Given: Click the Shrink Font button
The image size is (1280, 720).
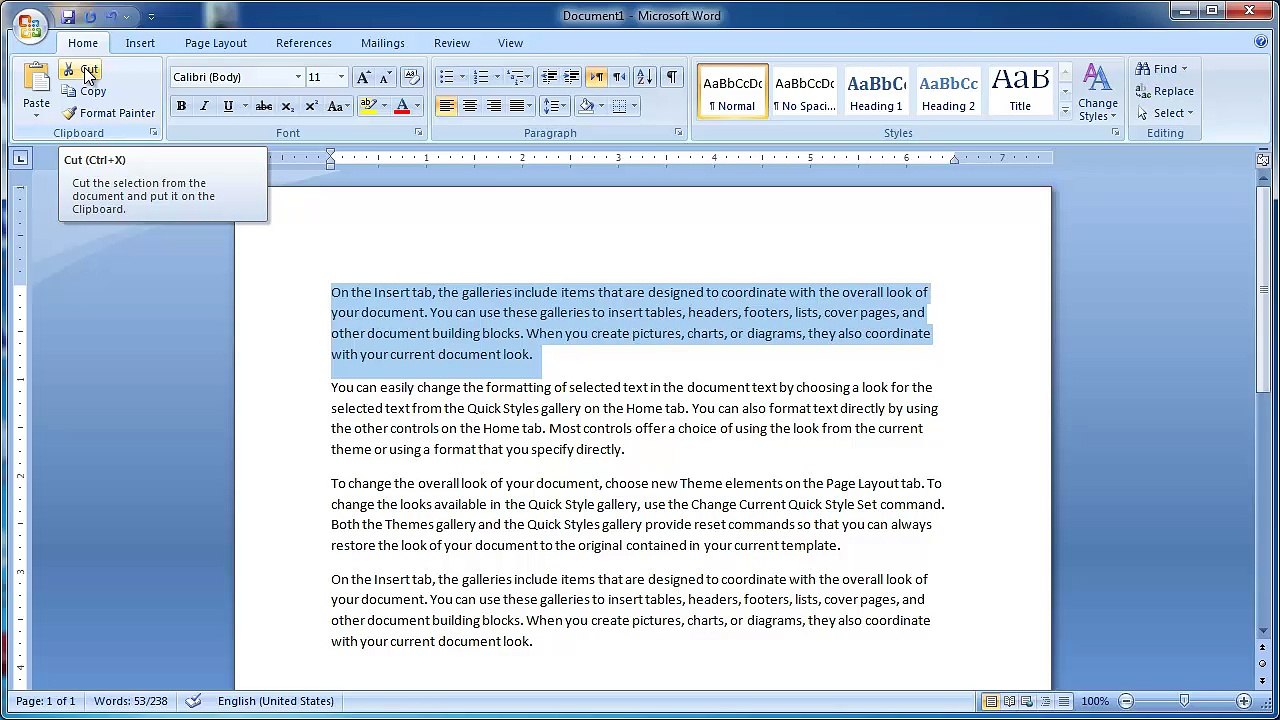Looking at the screenshot, I should click(x=385, y=77).
